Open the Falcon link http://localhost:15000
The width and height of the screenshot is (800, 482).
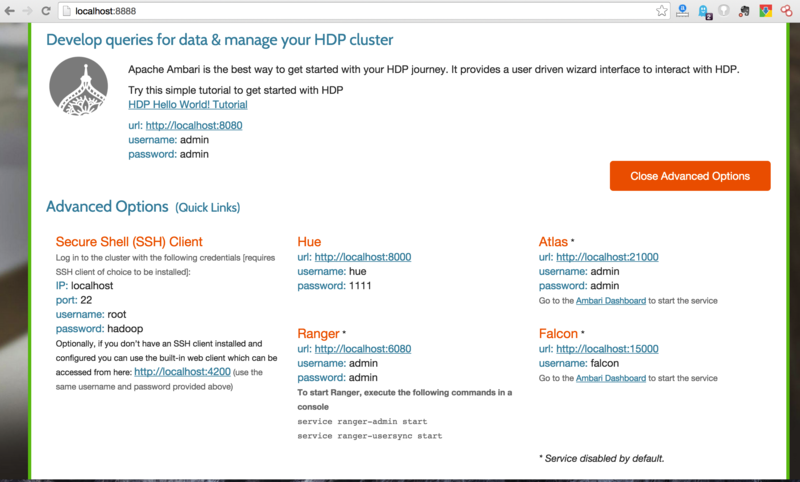pos(607,349)
